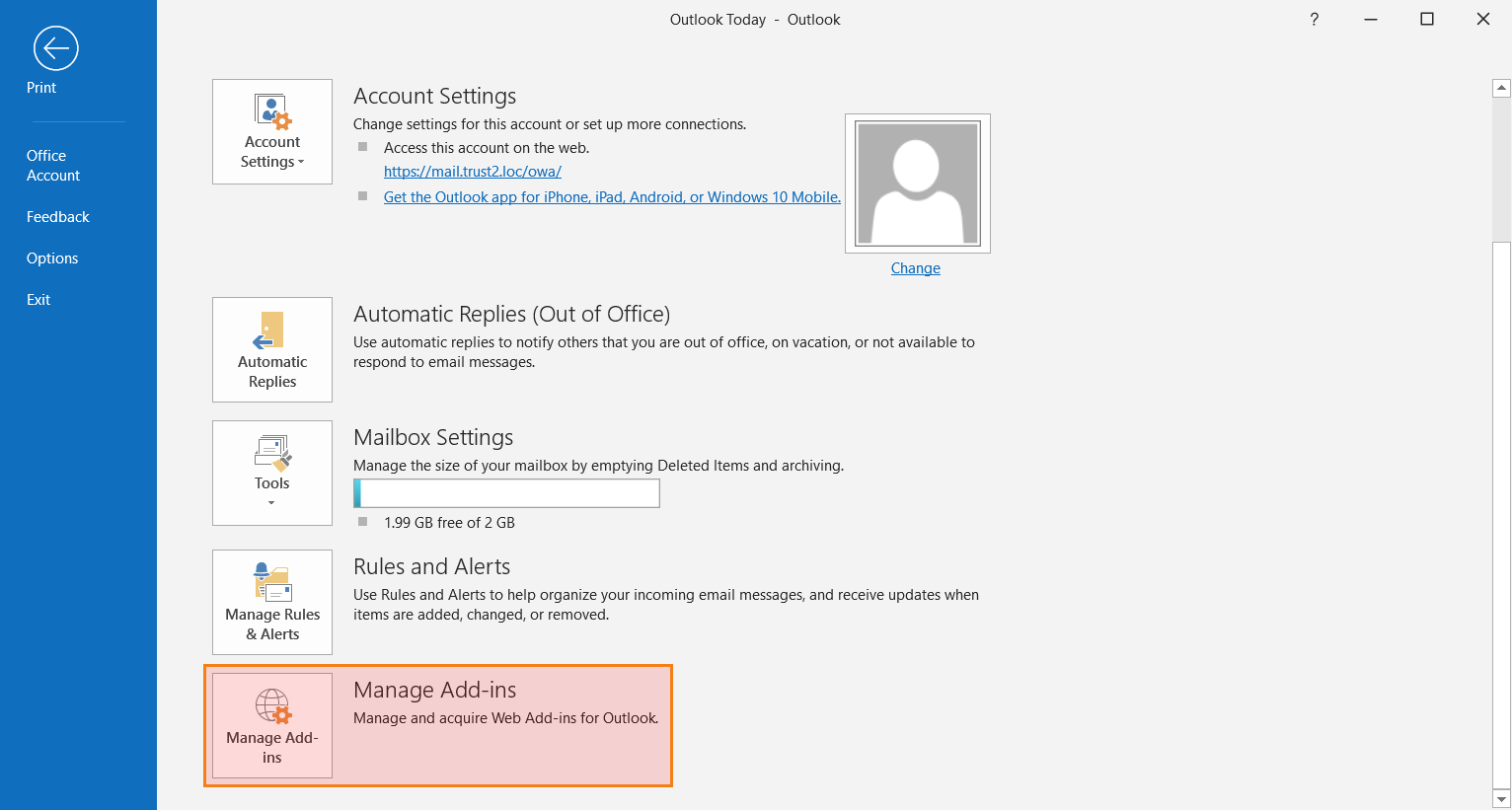Click the Get the Outlook app link
The width and height of the screenshot is (1512, 810).
(x=612, y=197)
